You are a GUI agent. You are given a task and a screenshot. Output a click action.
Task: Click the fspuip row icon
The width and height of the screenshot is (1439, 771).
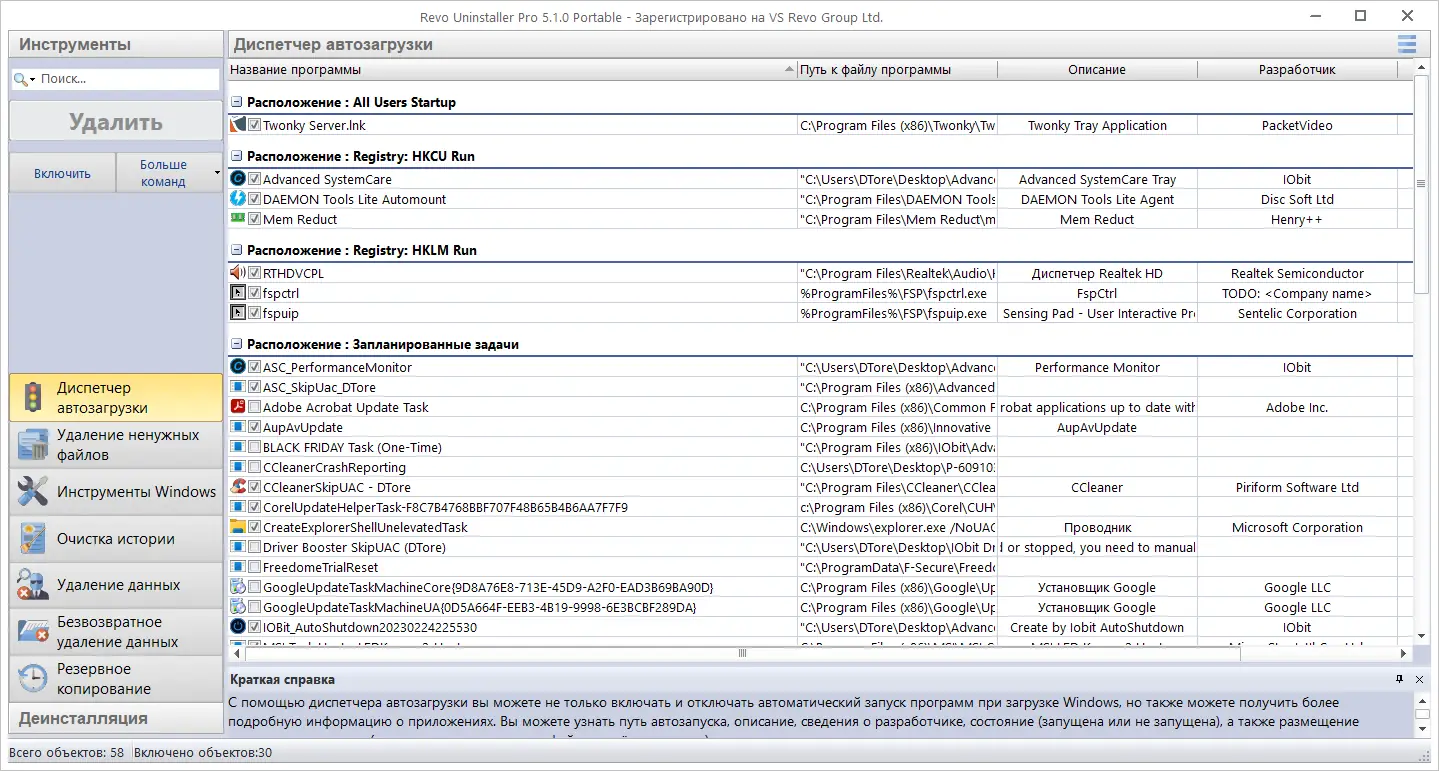pos(238,313)
